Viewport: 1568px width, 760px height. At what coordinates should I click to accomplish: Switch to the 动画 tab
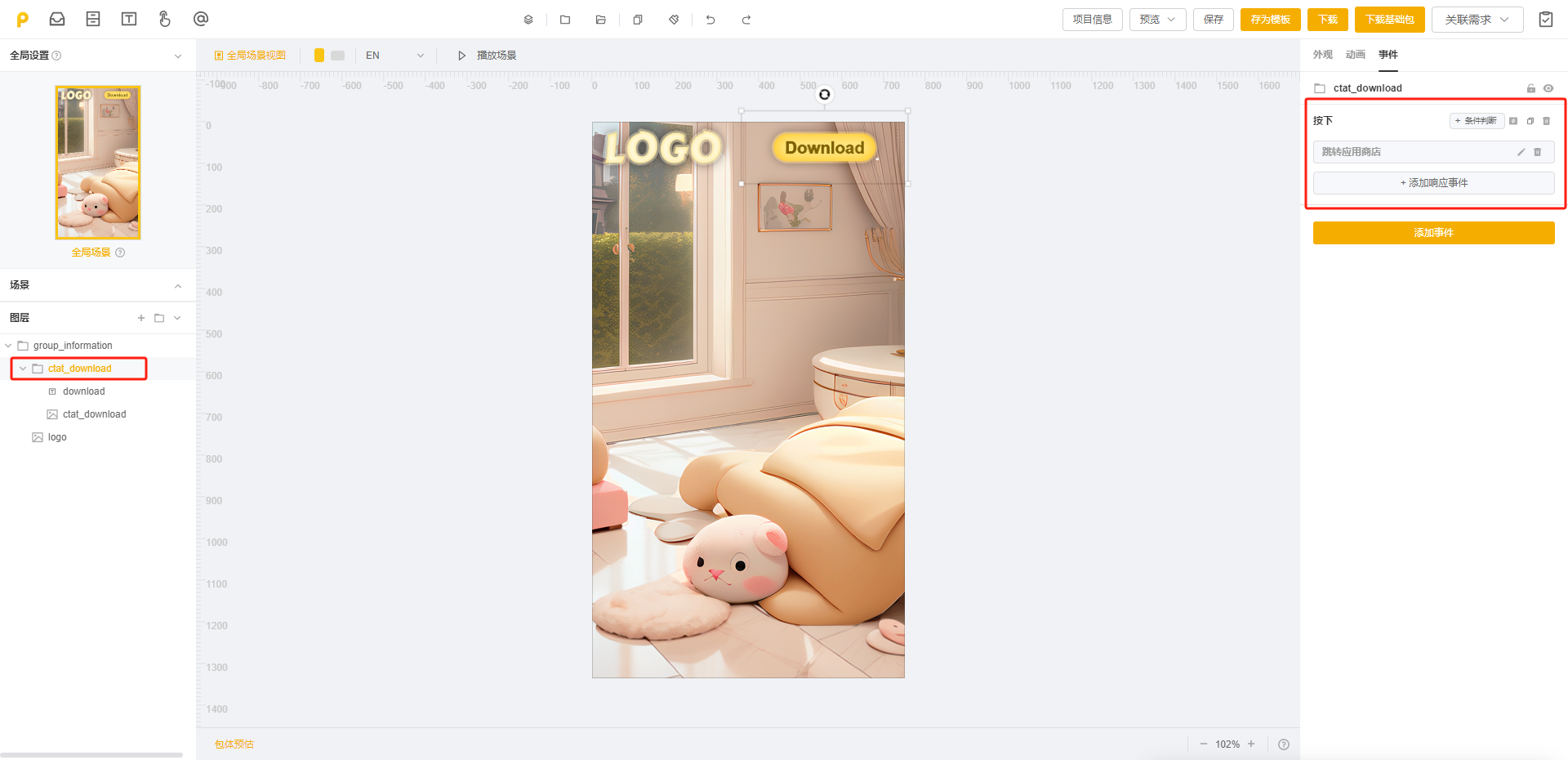[x=1355, y=55]
